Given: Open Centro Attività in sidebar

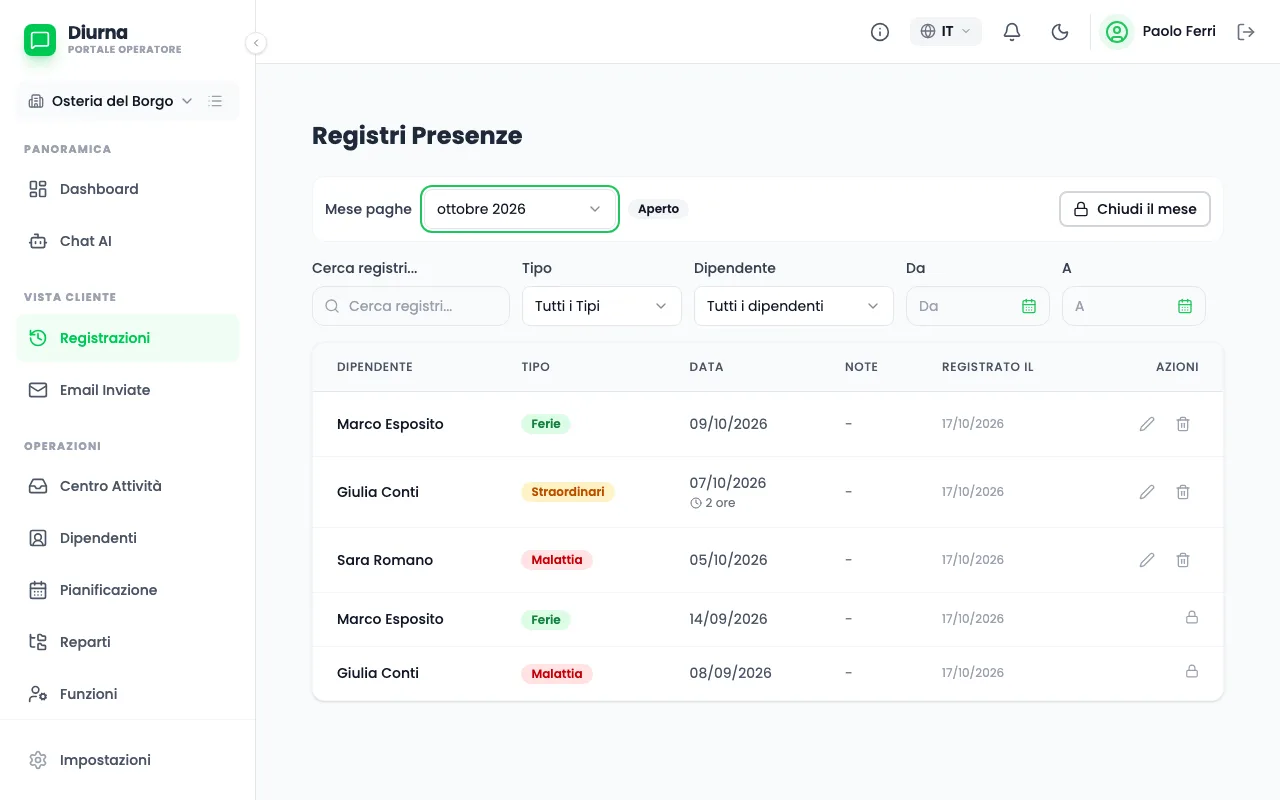Looking at the screenshot, I should (128, 486).
